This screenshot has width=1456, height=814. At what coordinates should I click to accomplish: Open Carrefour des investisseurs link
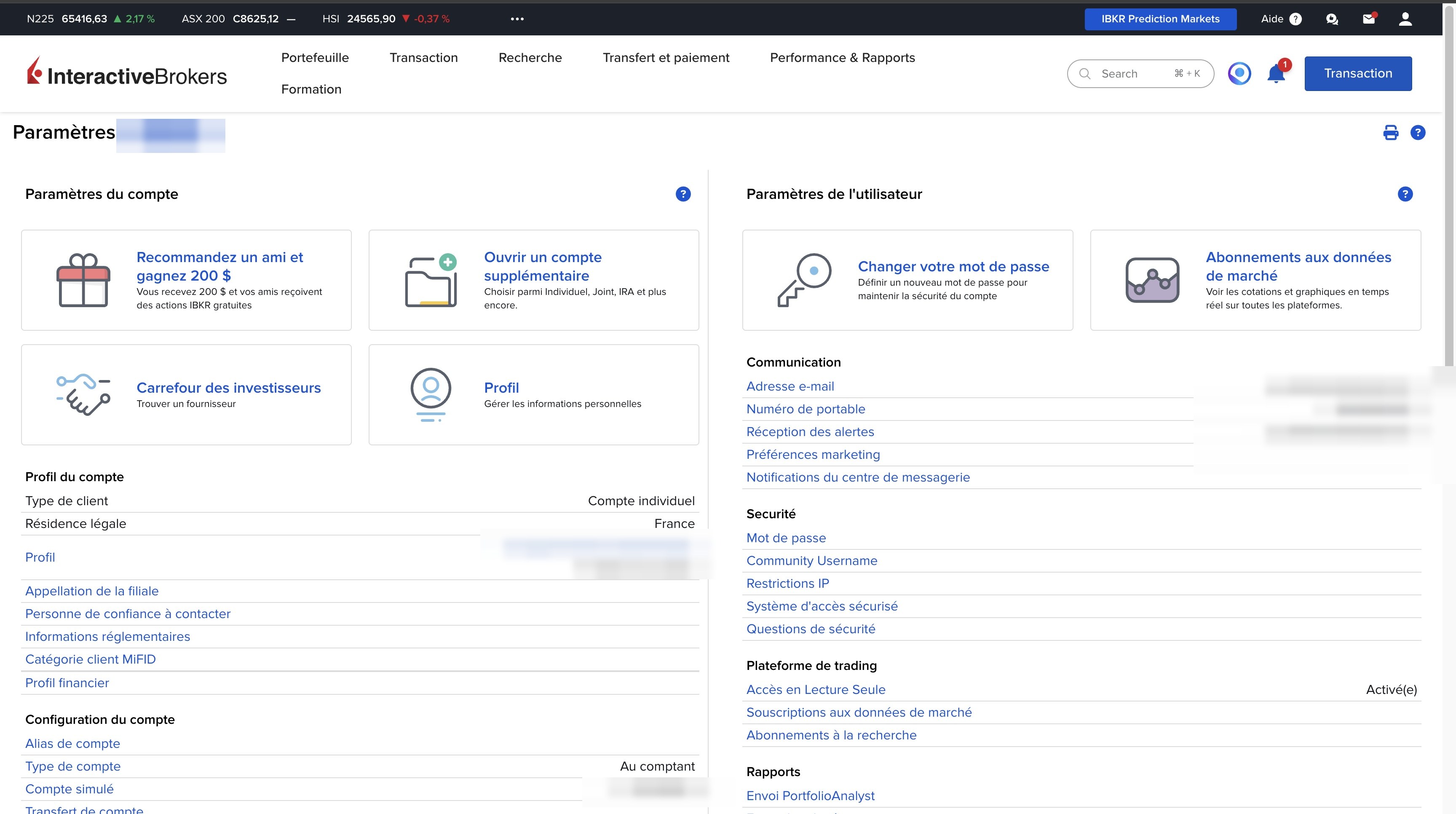(x=228, y=388)
